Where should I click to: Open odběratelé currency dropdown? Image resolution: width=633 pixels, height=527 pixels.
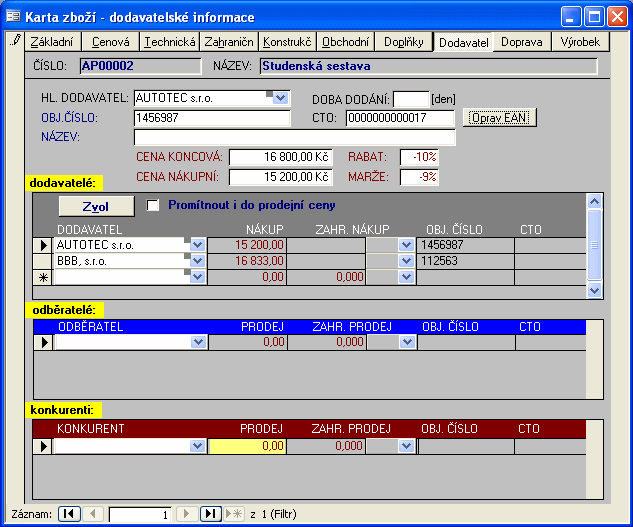pos(407,342)
